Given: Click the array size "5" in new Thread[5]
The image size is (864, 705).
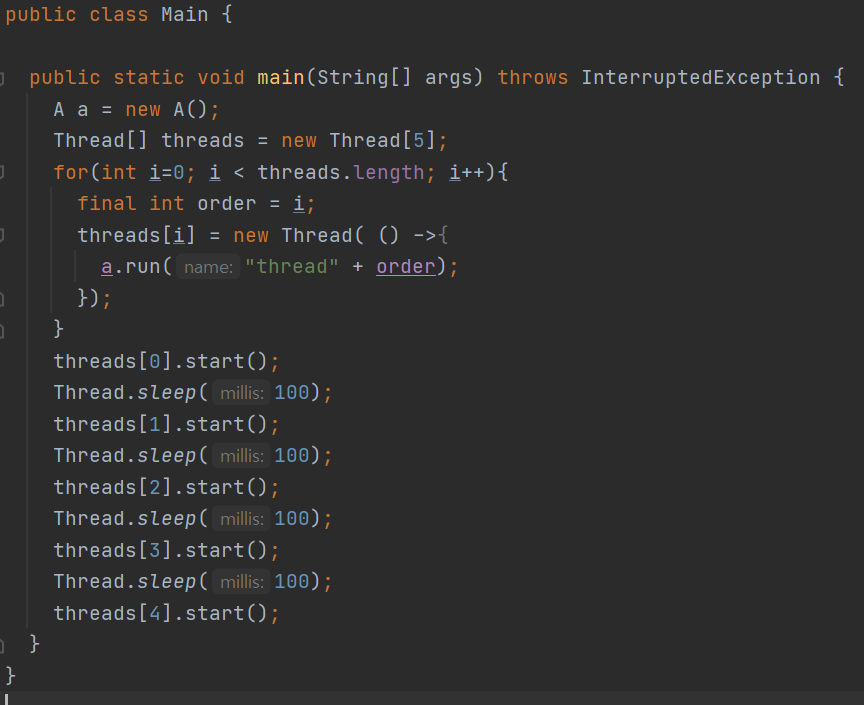Looking at the screenshot, I should (x=419, y=141).
